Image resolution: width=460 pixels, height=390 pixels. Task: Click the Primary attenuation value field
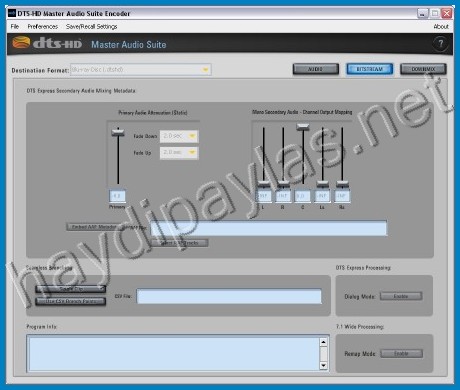[117, 196]
